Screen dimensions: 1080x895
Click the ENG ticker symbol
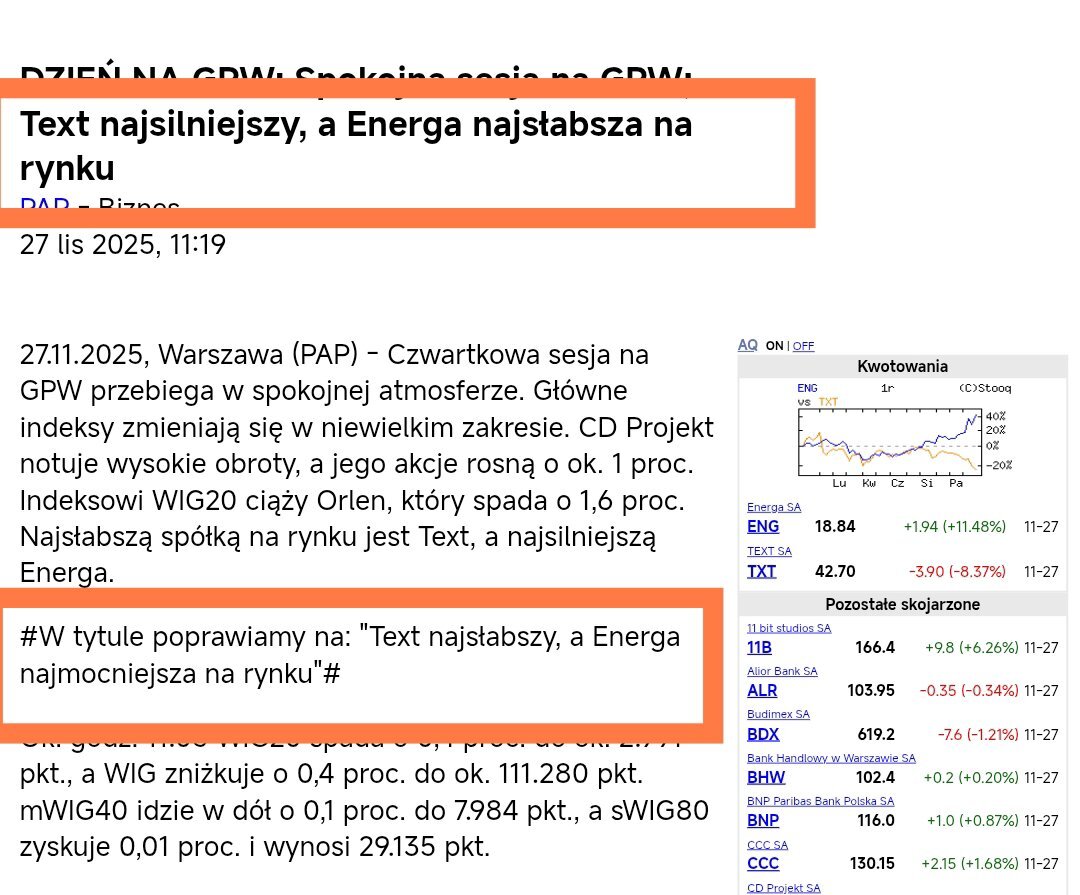762,526
